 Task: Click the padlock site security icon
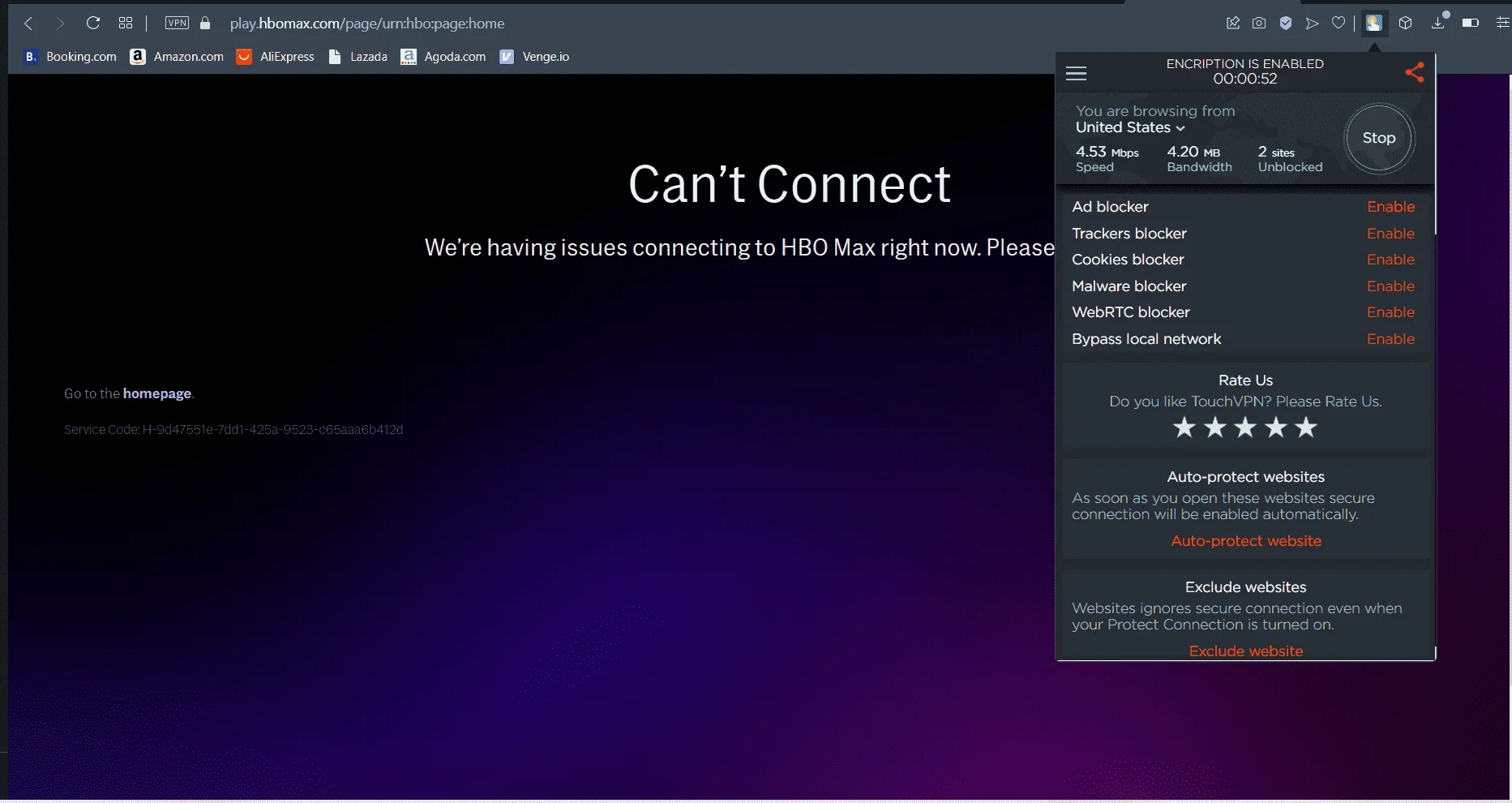pos(205,23)
